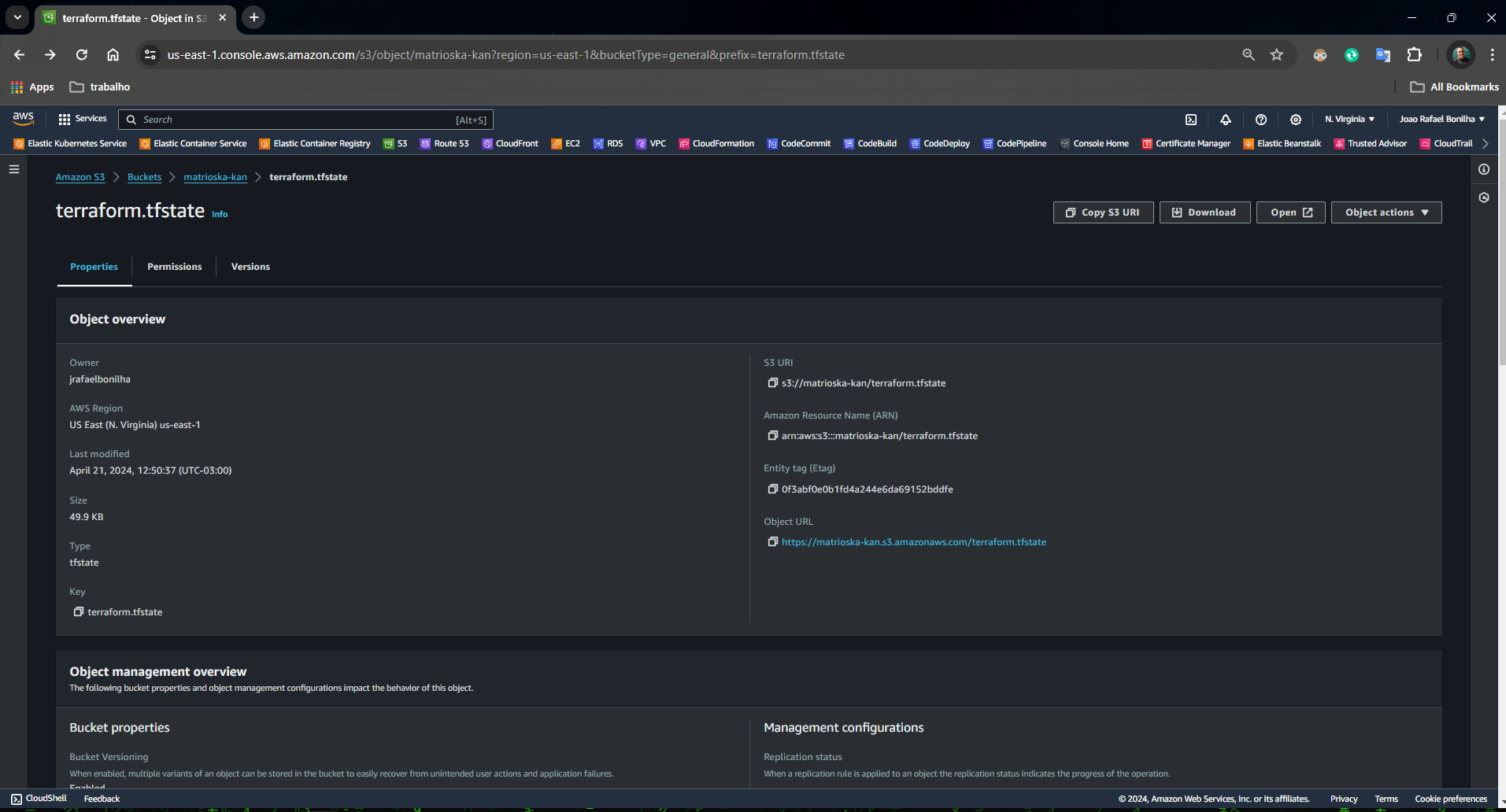Select the terraform.tfstate browser tab
This screenshot has width=1506, height=812.
[134, 18]
